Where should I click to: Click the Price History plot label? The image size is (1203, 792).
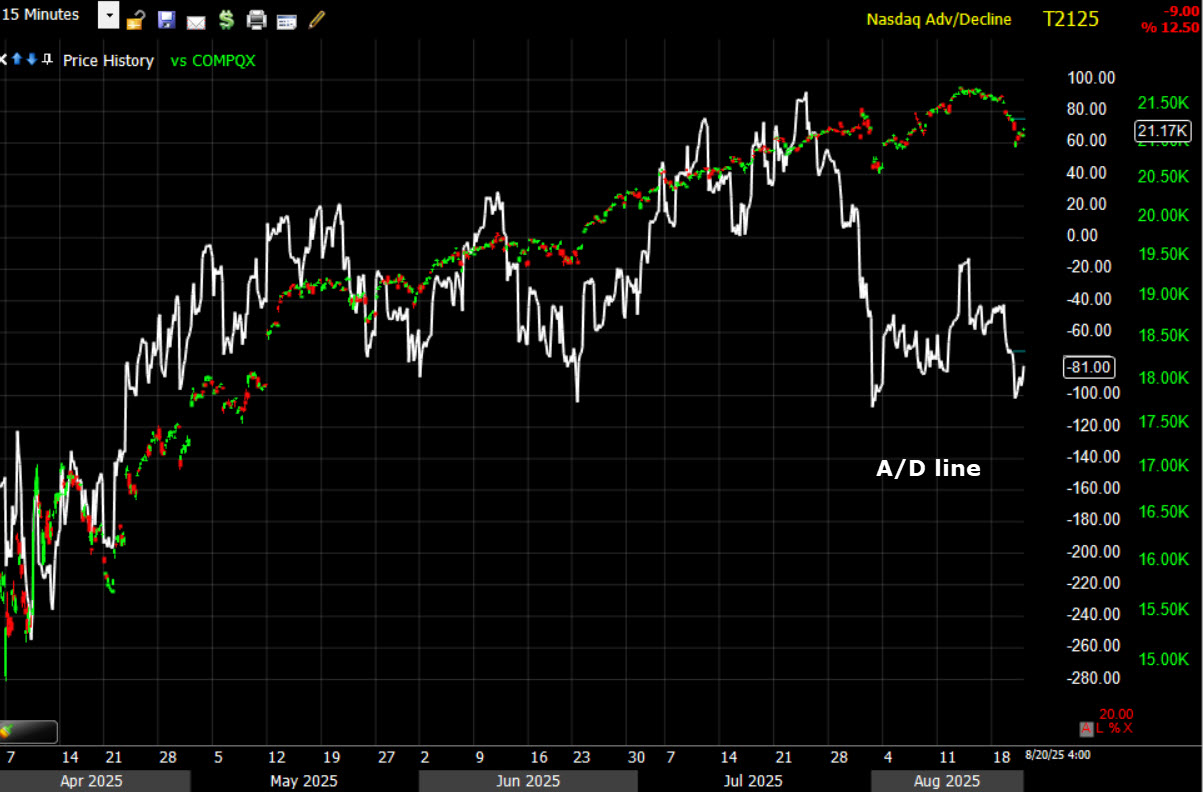point(108,61)
